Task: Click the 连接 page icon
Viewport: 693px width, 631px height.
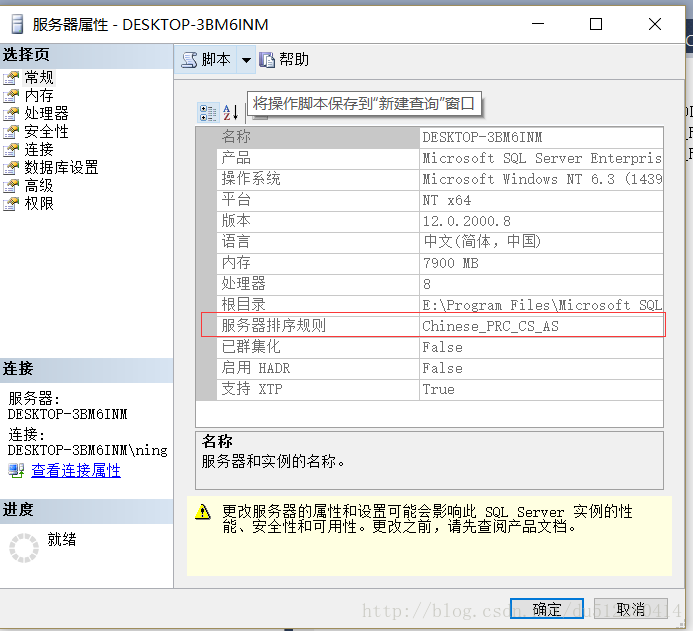Action: (11, 150)
